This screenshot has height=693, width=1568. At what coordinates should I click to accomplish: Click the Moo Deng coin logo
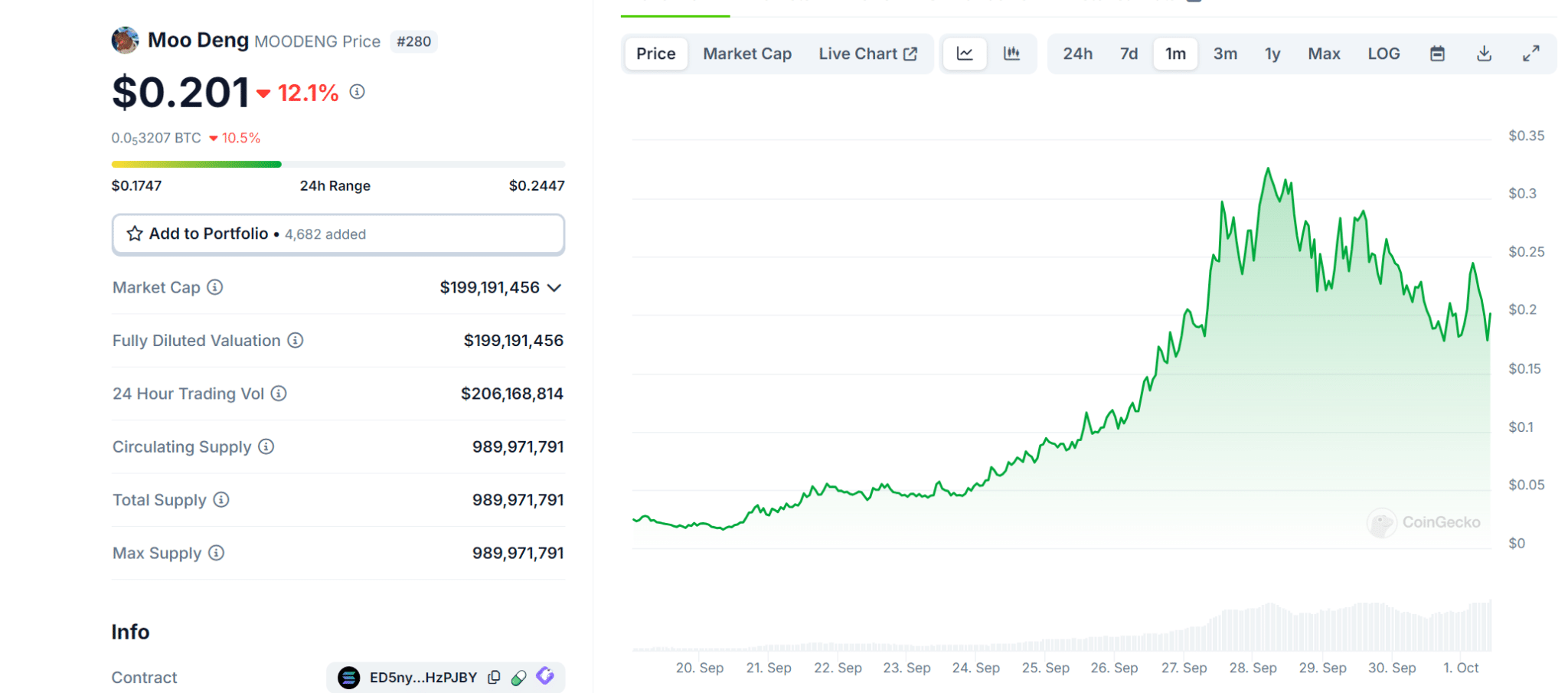(x=125, y=41)
